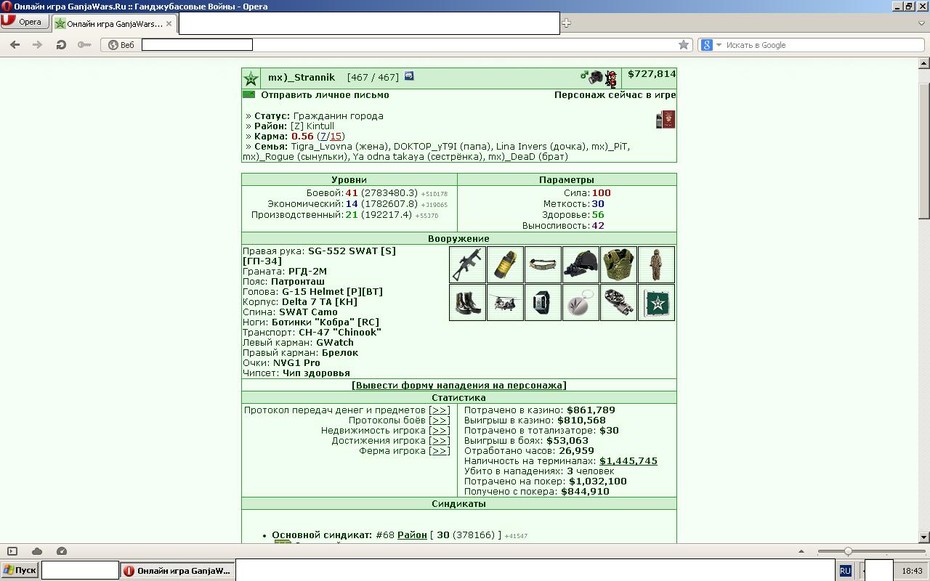This screenshot has width=930, height=581.
Task: Click the Opera panel toggle icon in status bar
Action: [12, 551]
